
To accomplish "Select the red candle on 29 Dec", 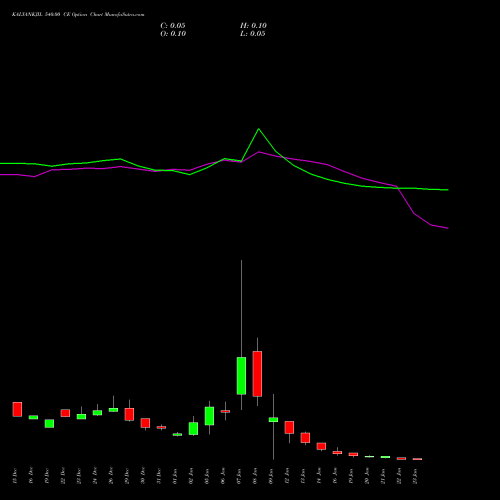I will point(129,414).
